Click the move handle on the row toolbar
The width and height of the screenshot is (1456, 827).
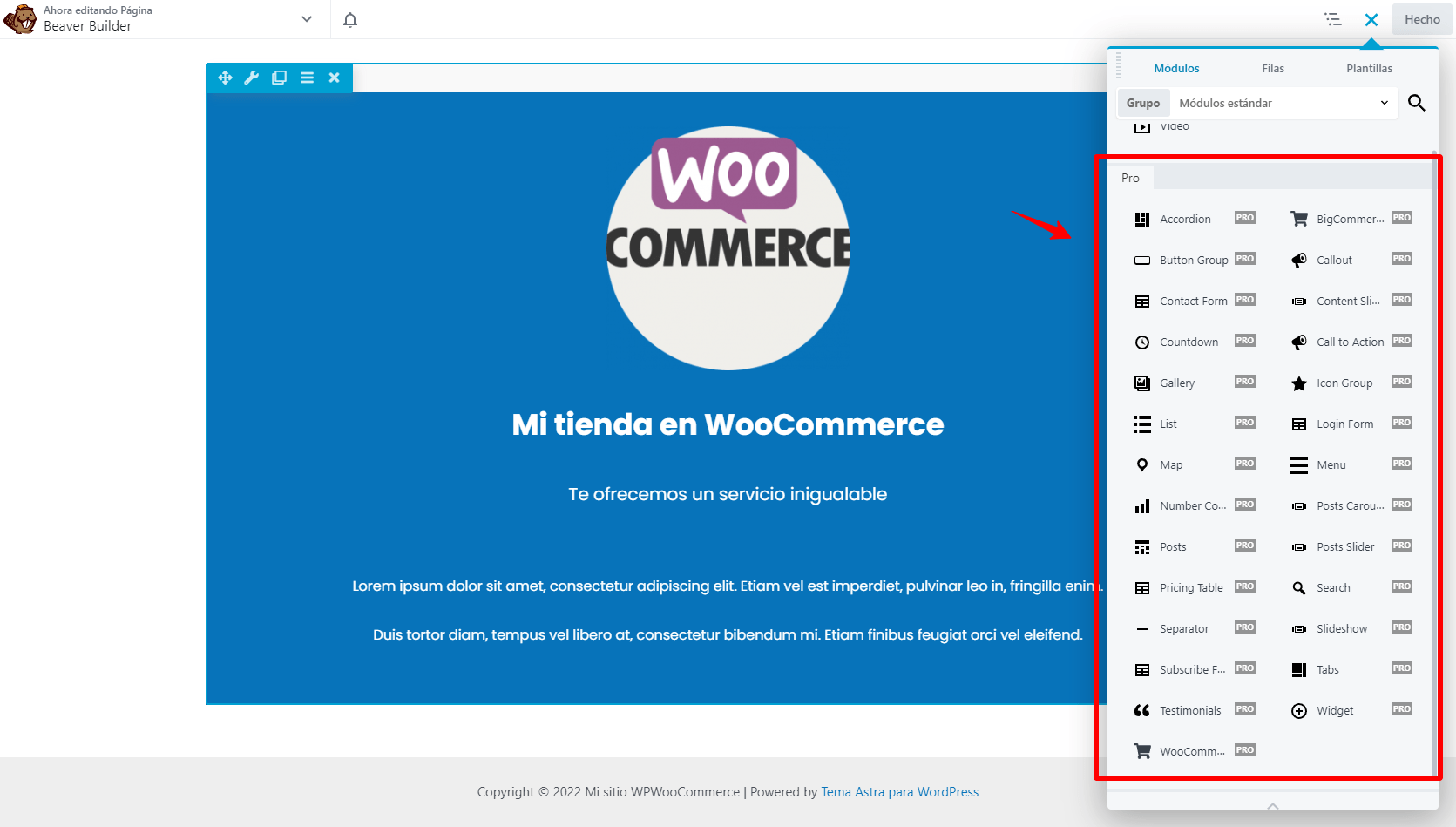pos(225,77)
